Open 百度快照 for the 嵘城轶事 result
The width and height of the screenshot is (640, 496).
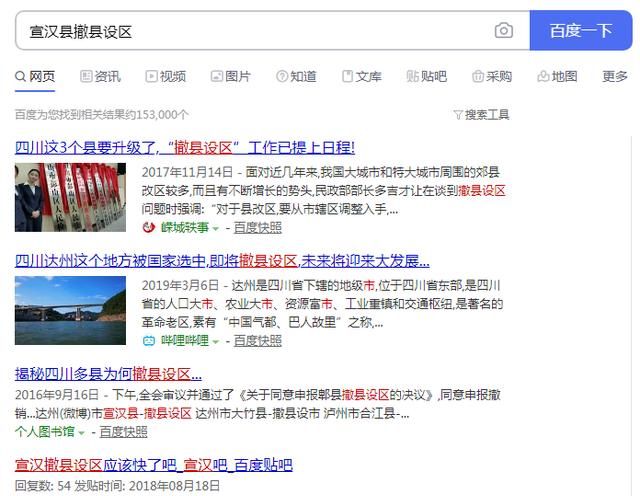pyautogui.click(x=258, y=227)
